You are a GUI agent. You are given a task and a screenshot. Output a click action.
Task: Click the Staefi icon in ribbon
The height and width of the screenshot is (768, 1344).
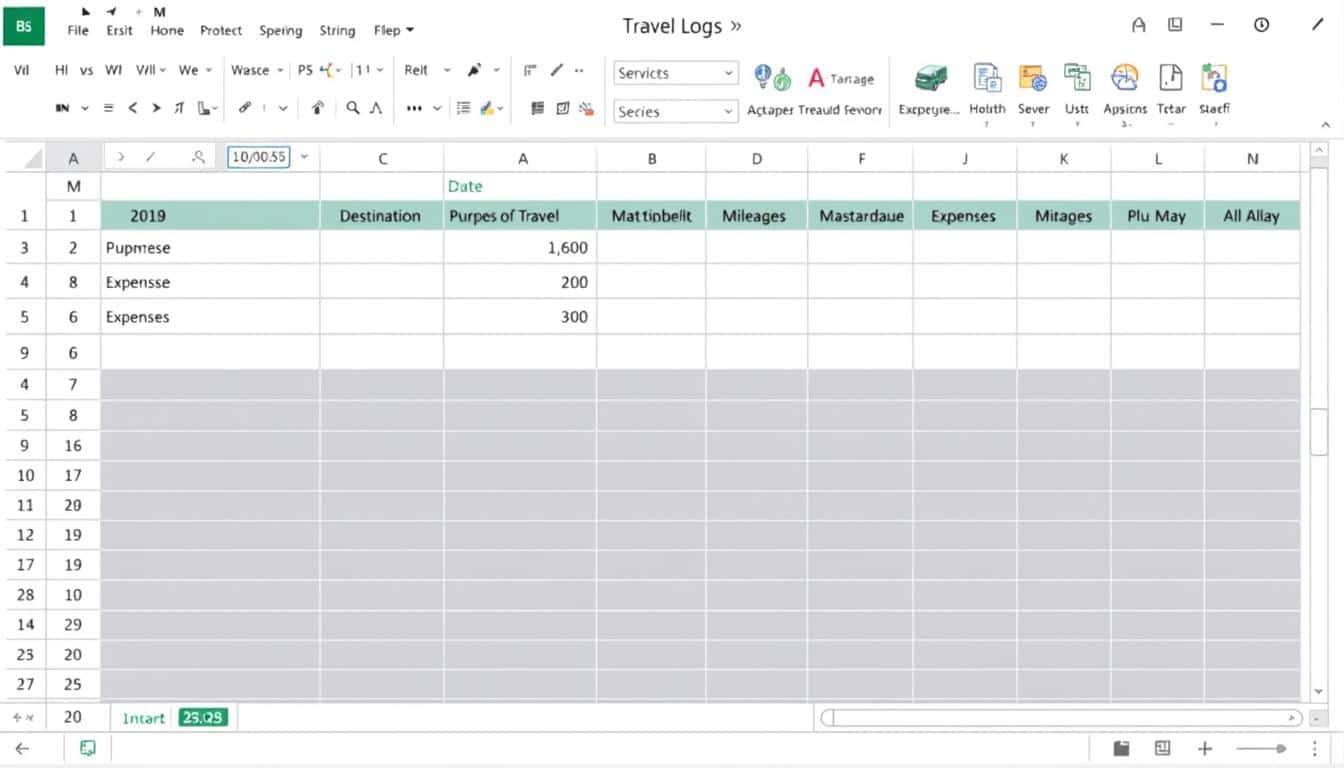tap(1214, 79)
